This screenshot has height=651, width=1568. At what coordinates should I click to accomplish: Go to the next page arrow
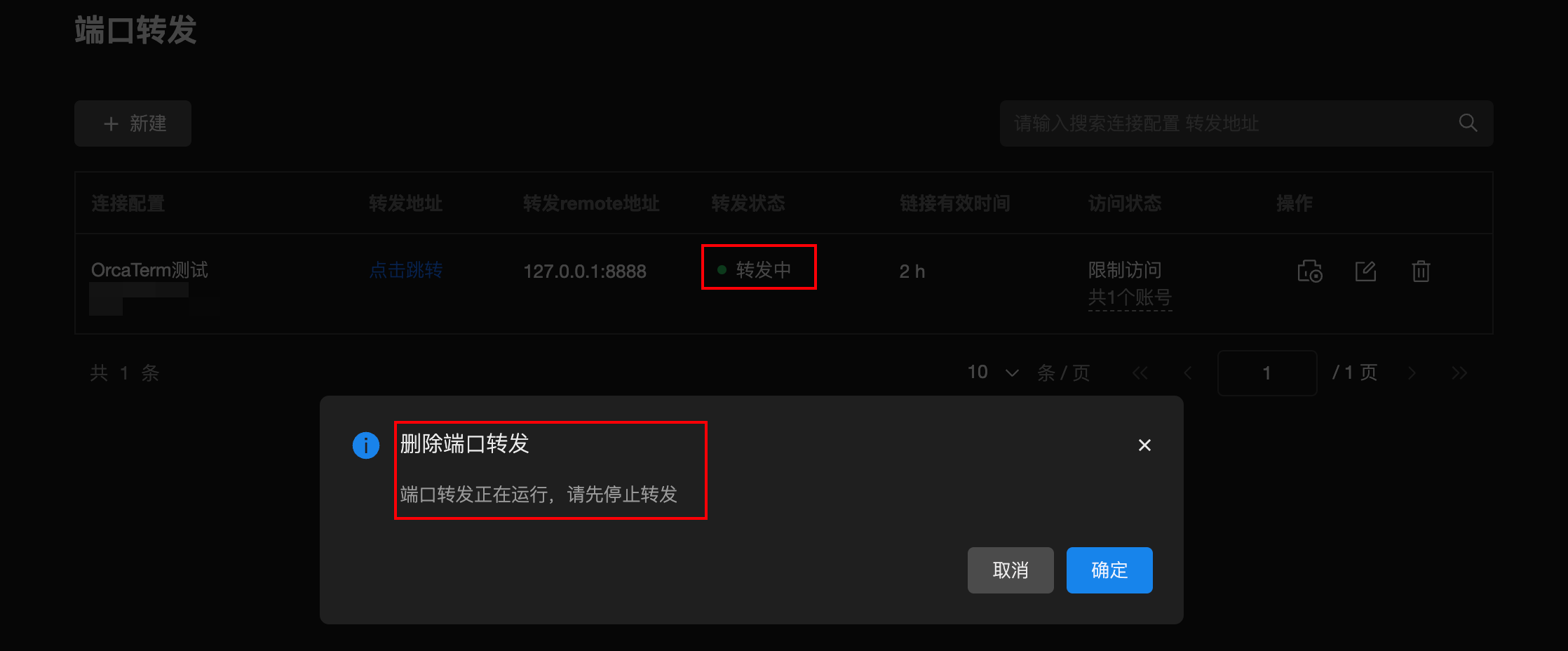pos(1412,373)
